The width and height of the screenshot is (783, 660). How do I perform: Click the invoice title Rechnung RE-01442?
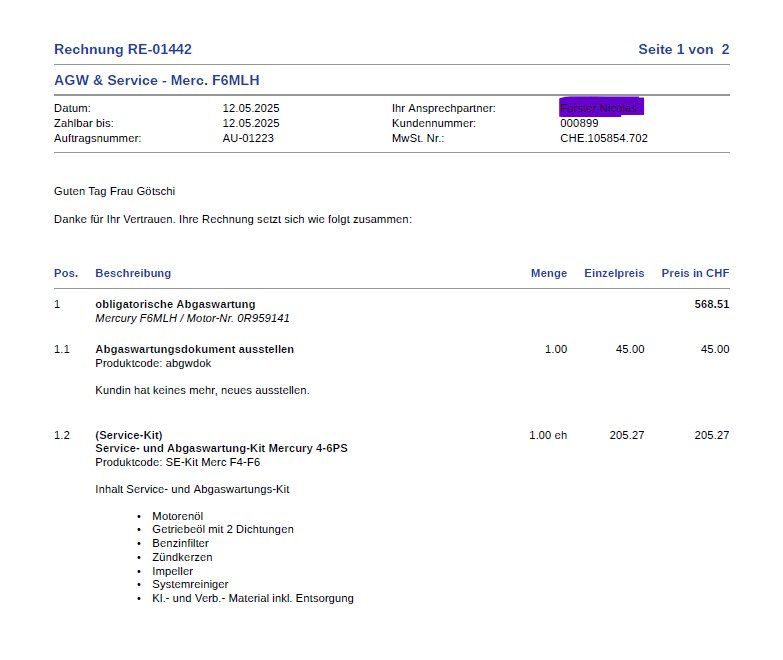click(122, 49)
